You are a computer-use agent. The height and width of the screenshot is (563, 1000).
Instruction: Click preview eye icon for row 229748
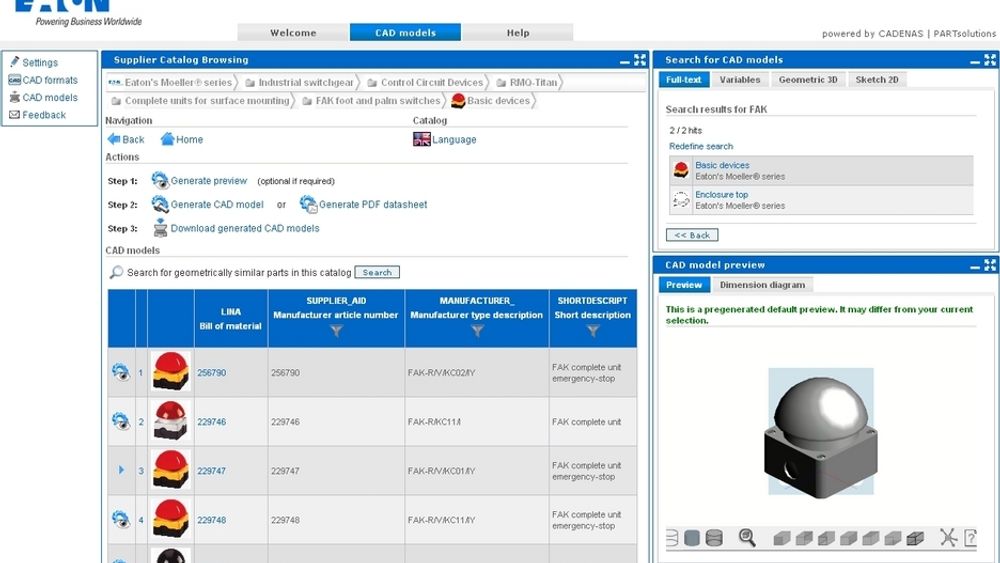point(121,519)
